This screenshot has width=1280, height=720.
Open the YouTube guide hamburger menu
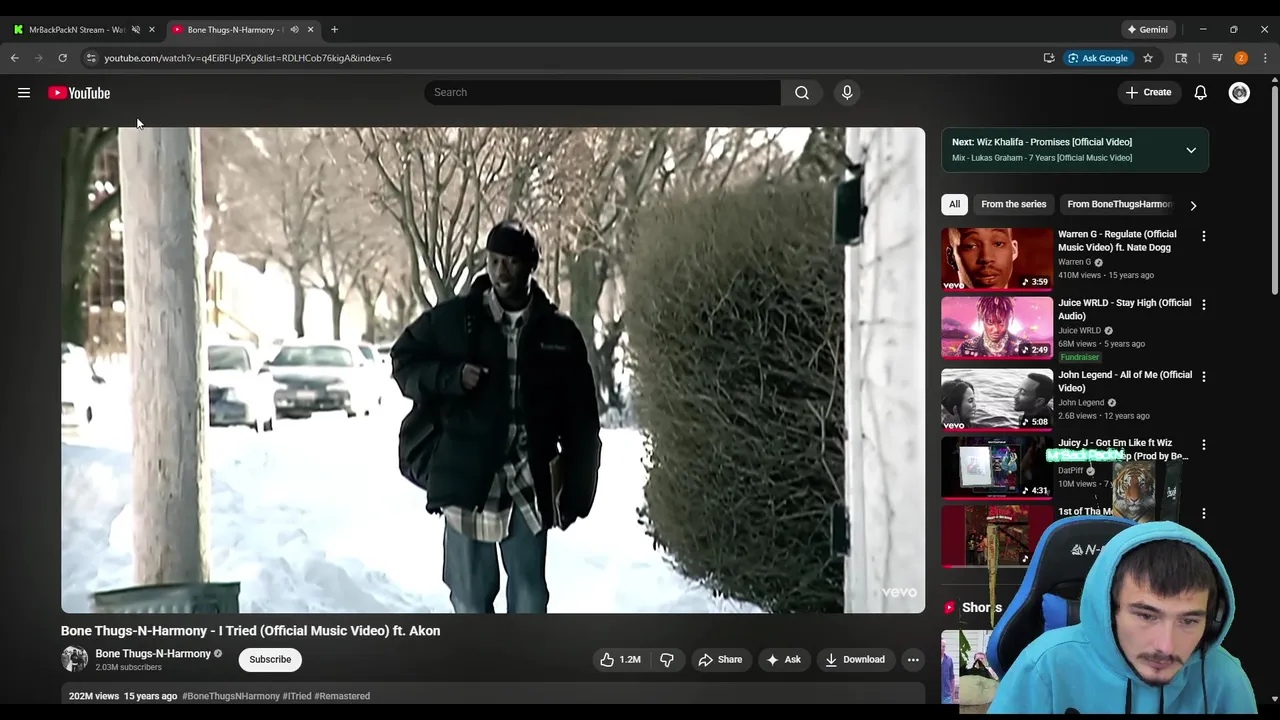(x=24, y=93)
